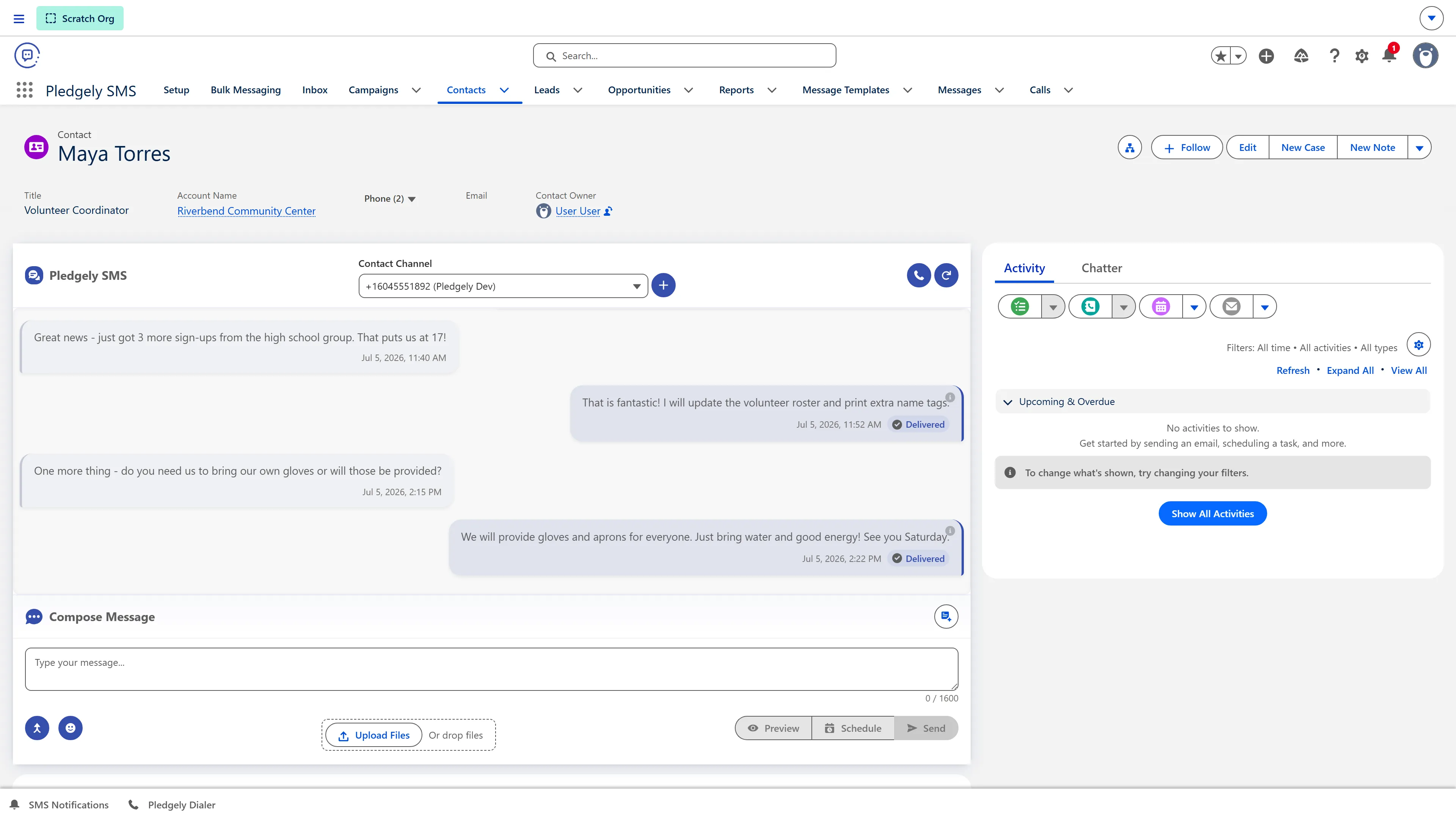Click the Schedule message button
Viewport: 1456px width, 819px height.
pos(852,728)
